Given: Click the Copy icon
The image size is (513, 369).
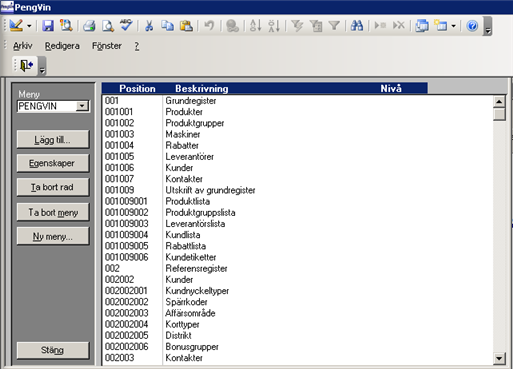Looking at the screenshot, I should pyautogui.click(x=167, y=26).
